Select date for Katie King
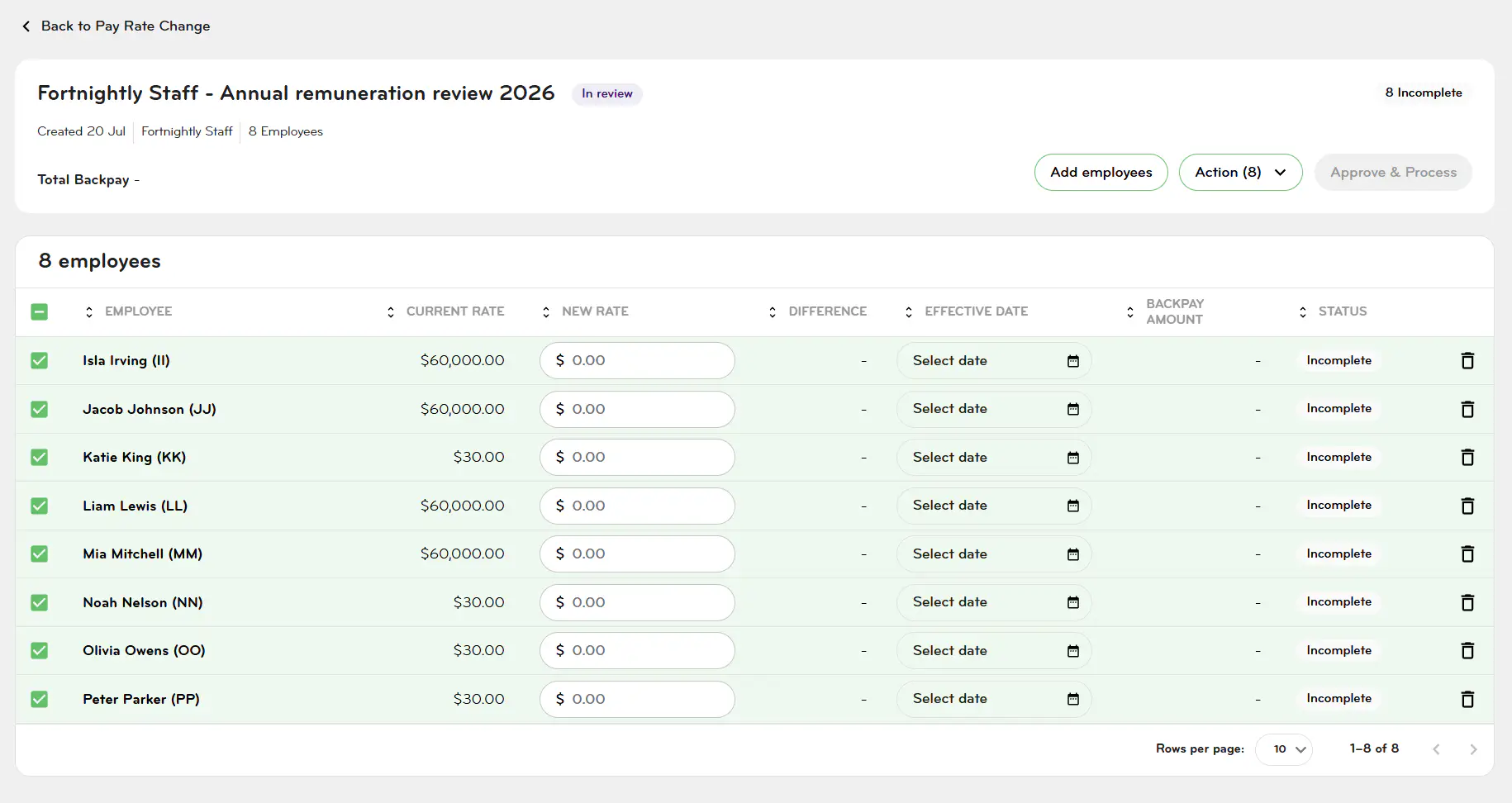The width and height of the screenshot is (1512, 803). coord(994,458)
